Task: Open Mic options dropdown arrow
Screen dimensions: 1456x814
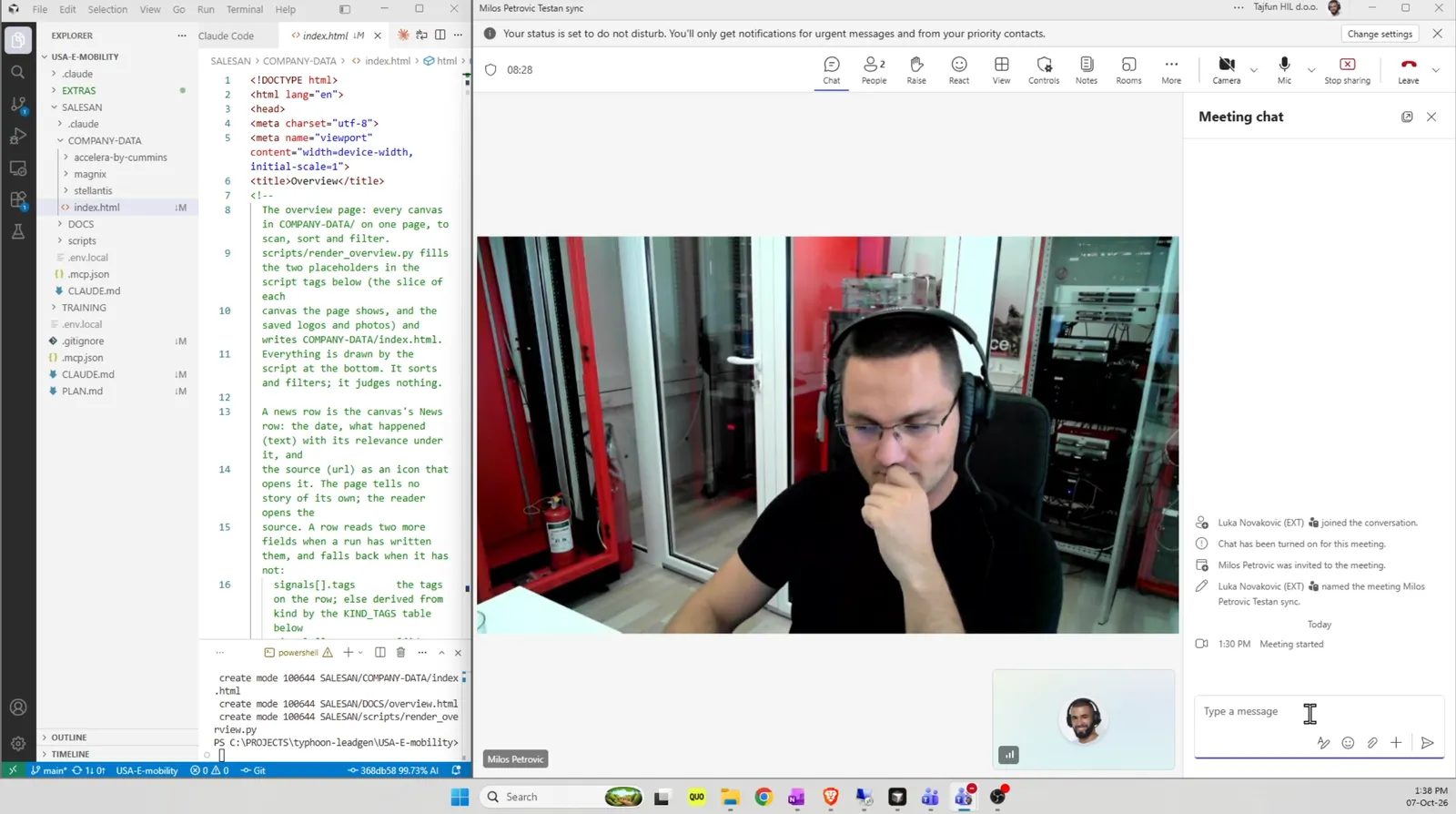Action: (1310, 70)
